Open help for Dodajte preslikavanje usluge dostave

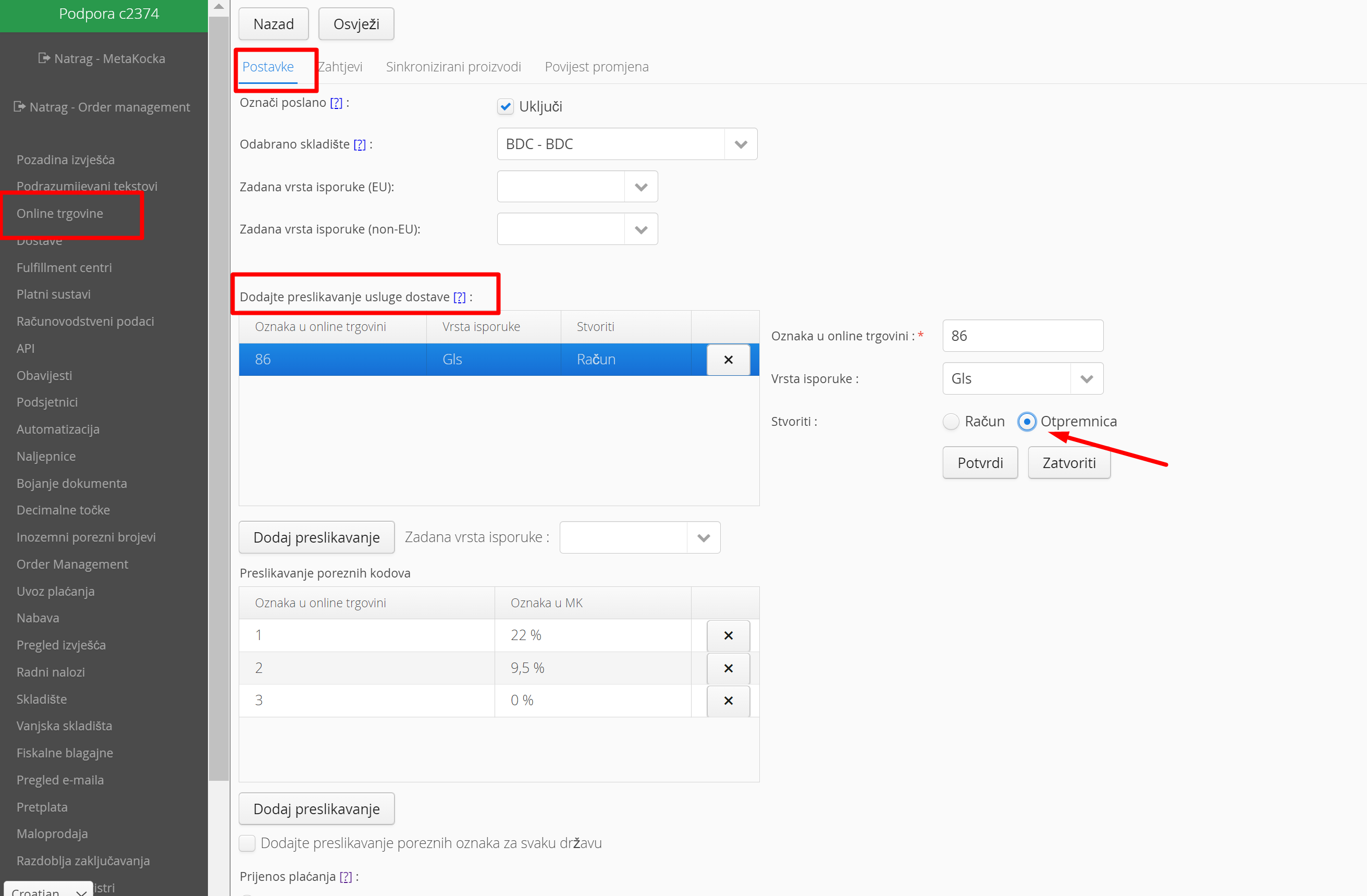click(x=459, y=297)
